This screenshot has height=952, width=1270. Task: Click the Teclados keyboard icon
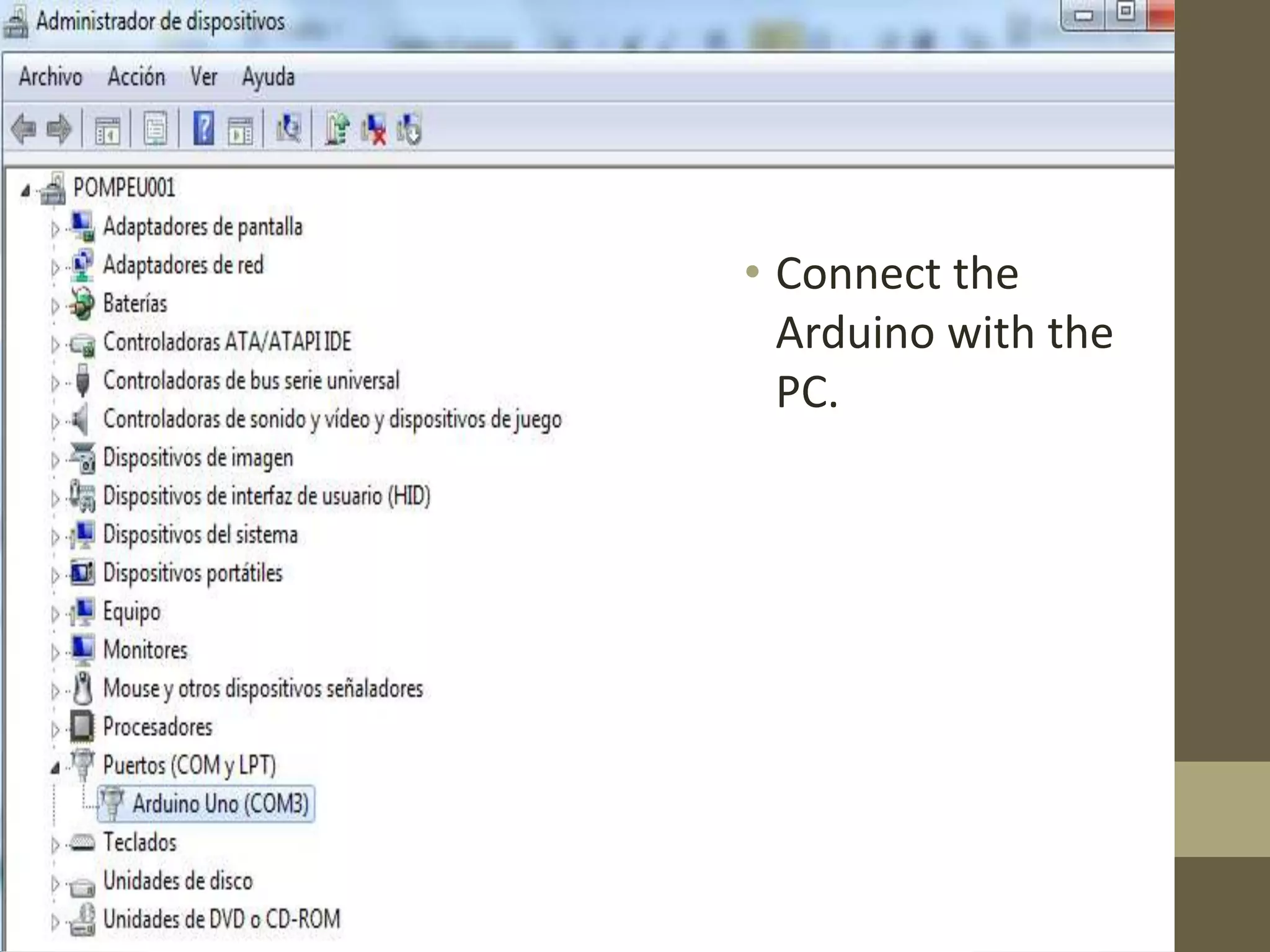[x=82, y=843]
